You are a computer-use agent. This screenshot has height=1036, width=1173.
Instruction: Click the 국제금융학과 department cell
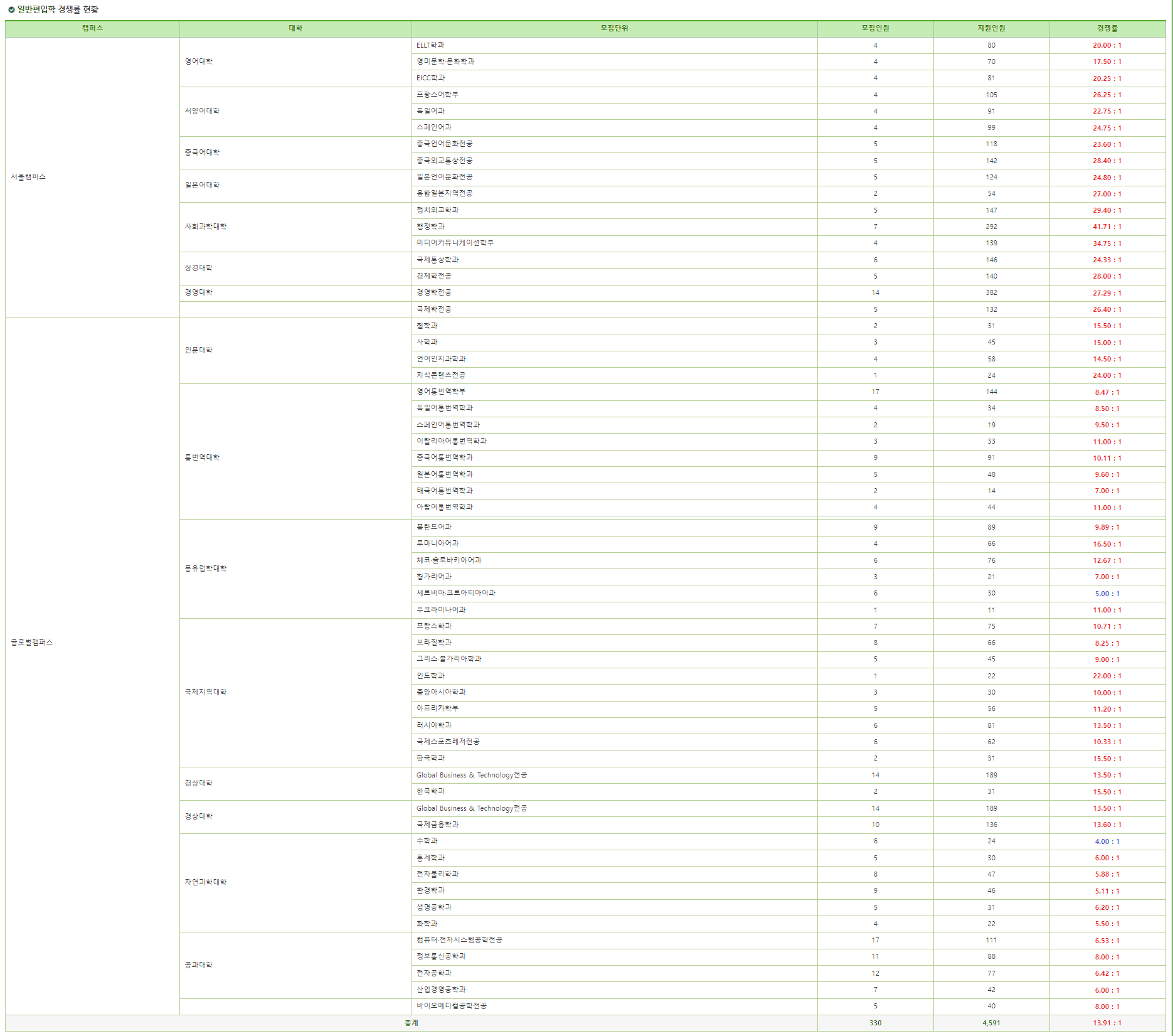[614, 825]
